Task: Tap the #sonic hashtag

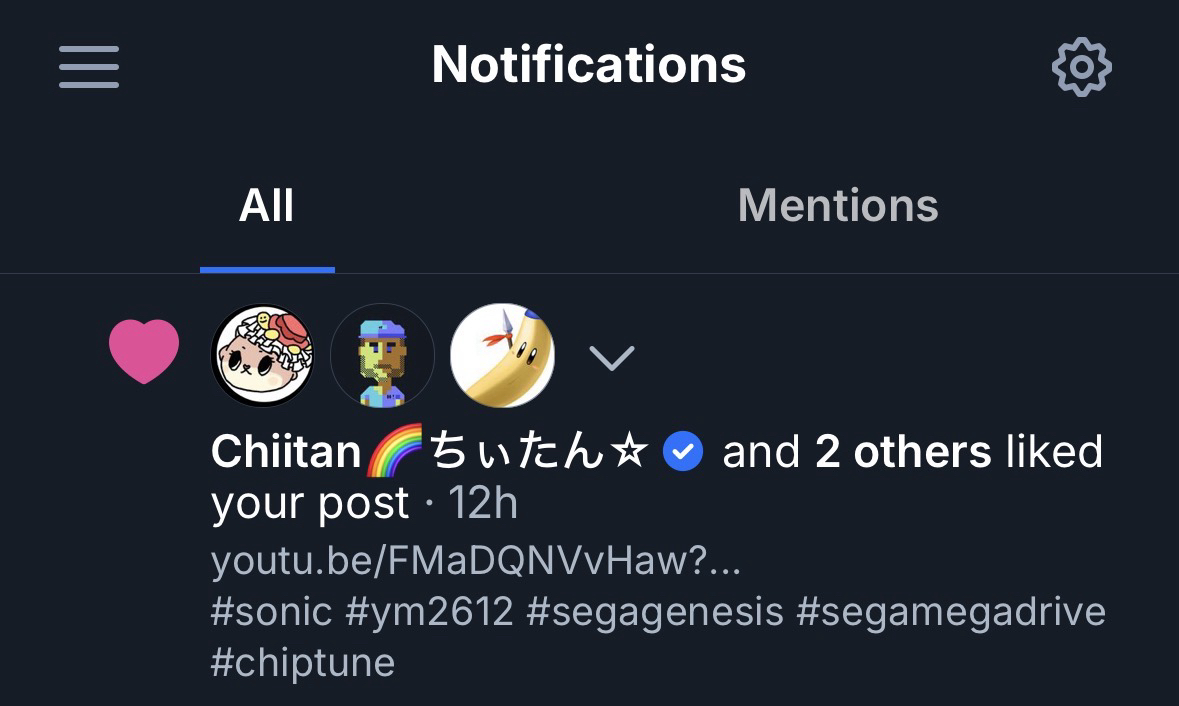Action: click(x=272, y=611)
